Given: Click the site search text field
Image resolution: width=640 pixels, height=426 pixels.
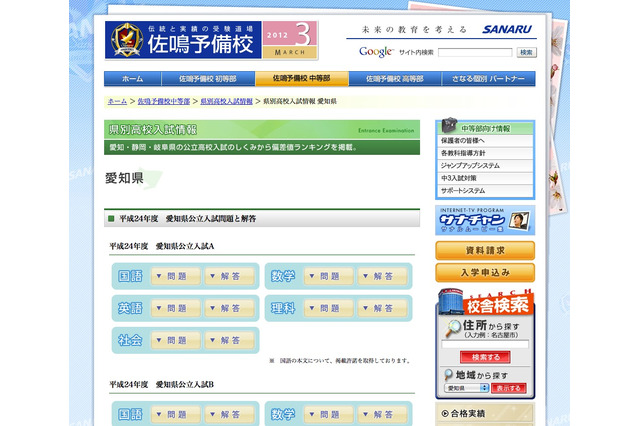Looking at the screenshot, I should click(x=475, y=52).
